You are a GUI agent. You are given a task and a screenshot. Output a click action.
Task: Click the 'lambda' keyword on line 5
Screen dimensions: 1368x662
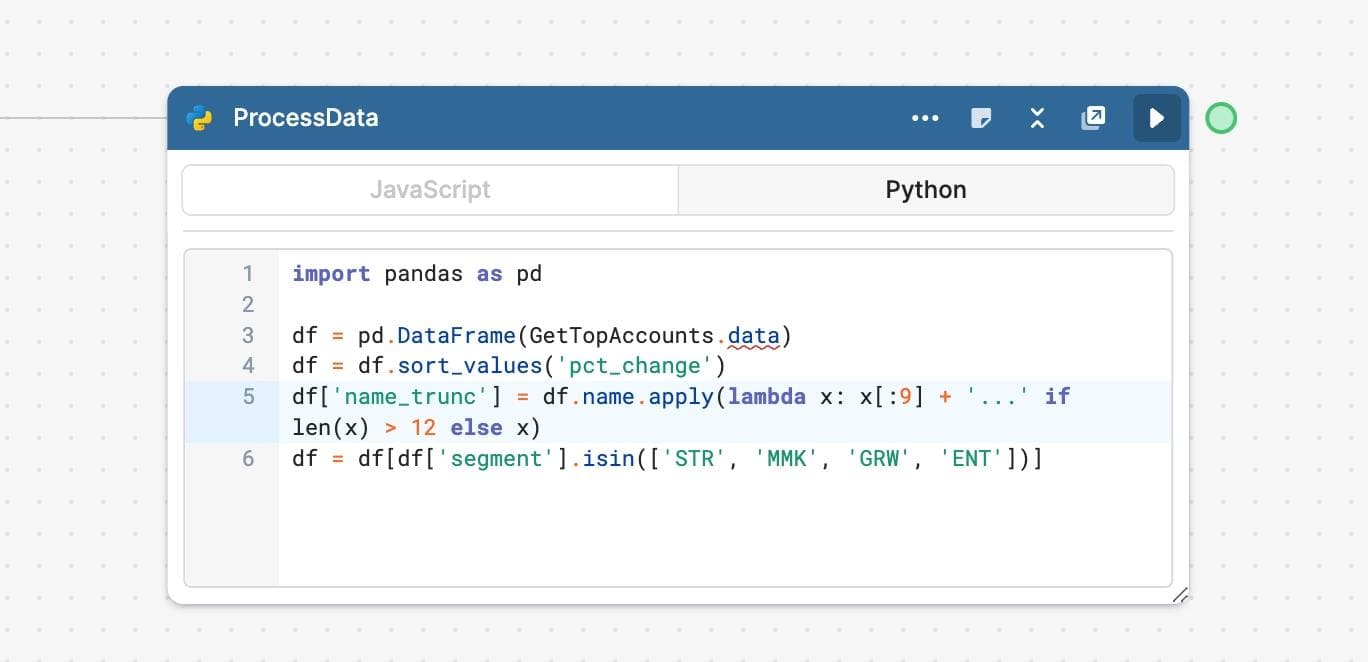coord(766,396)
